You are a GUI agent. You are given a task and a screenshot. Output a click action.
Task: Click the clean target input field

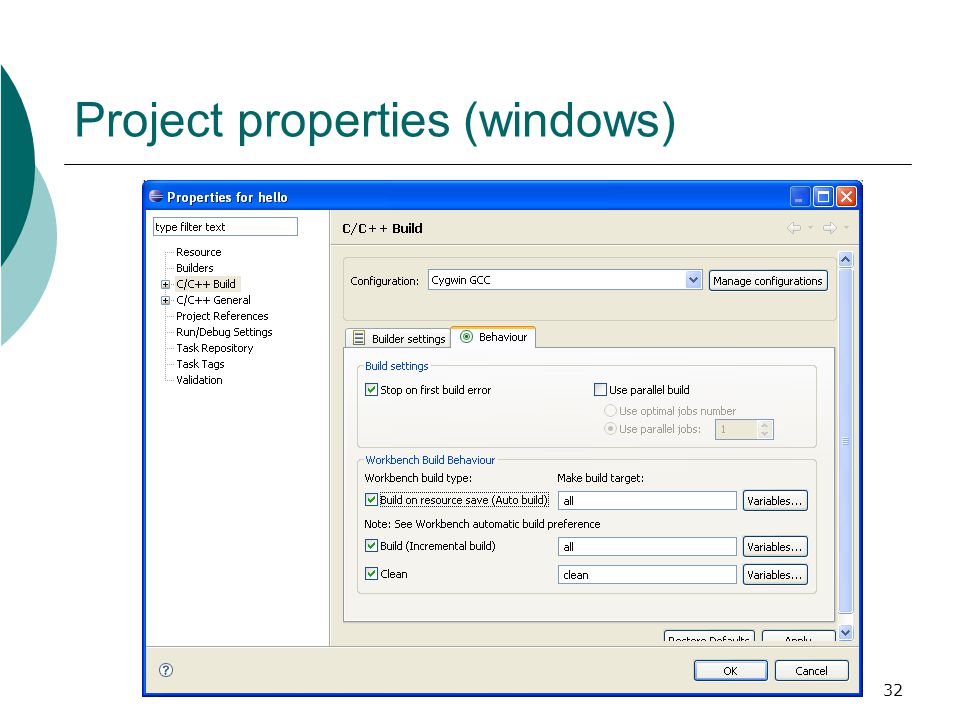point(647,574)
